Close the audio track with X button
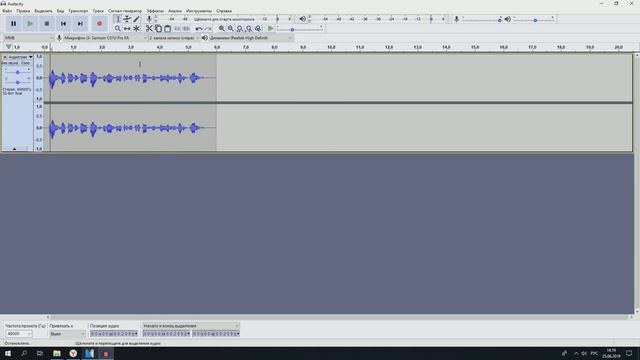The image size is (640, 360). [5, 57]
